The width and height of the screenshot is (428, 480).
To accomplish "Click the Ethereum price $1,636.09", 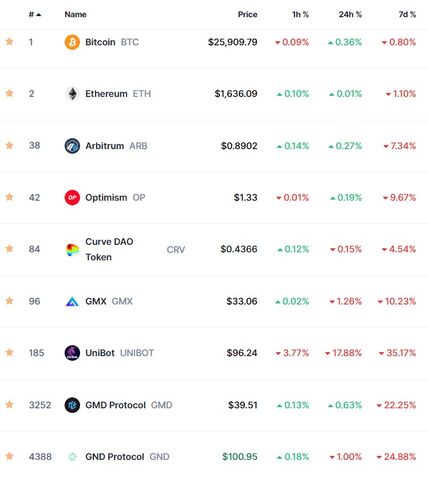I will [236, 94].
